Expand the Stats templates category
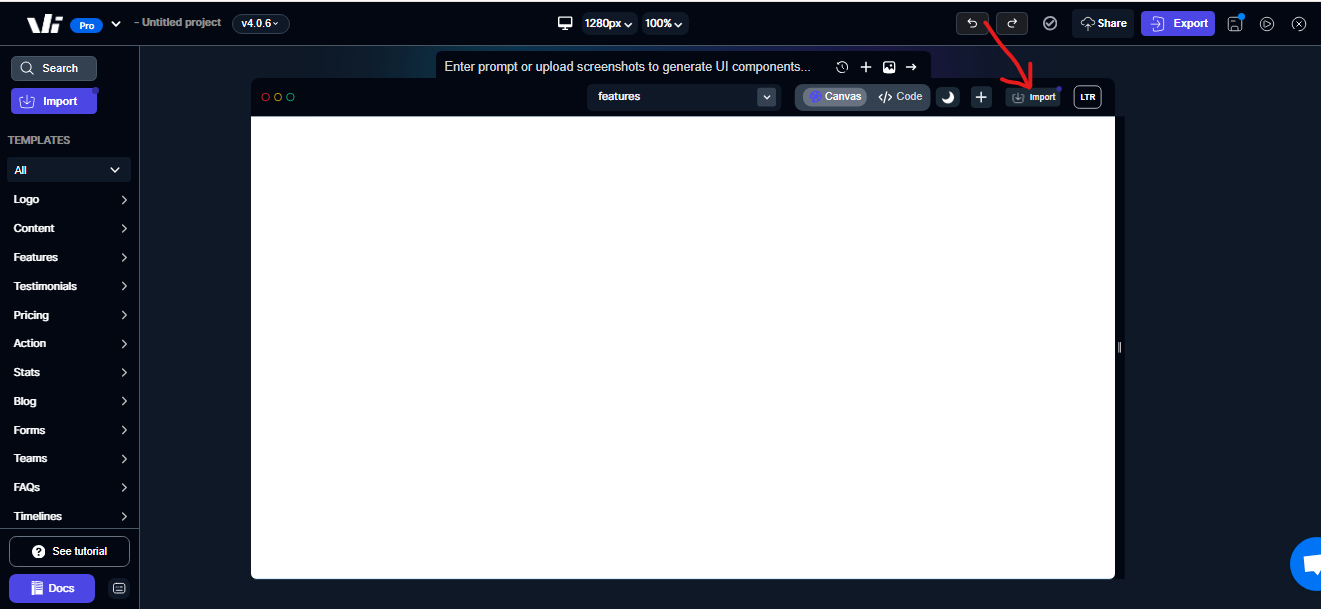The height and width of the screenshot is (609, 1321). 69,373
